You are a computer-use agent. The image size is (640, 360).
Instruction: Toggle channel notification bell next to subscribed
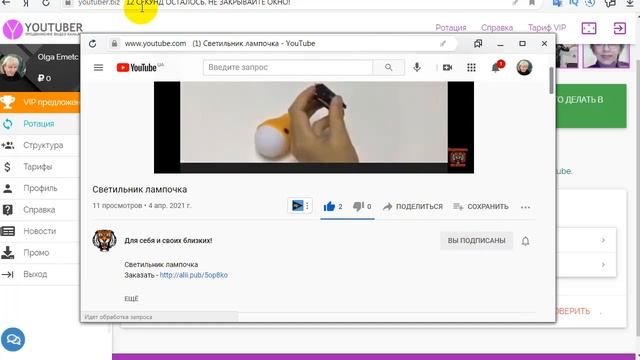pyautogui.click(x=525, y=241)
